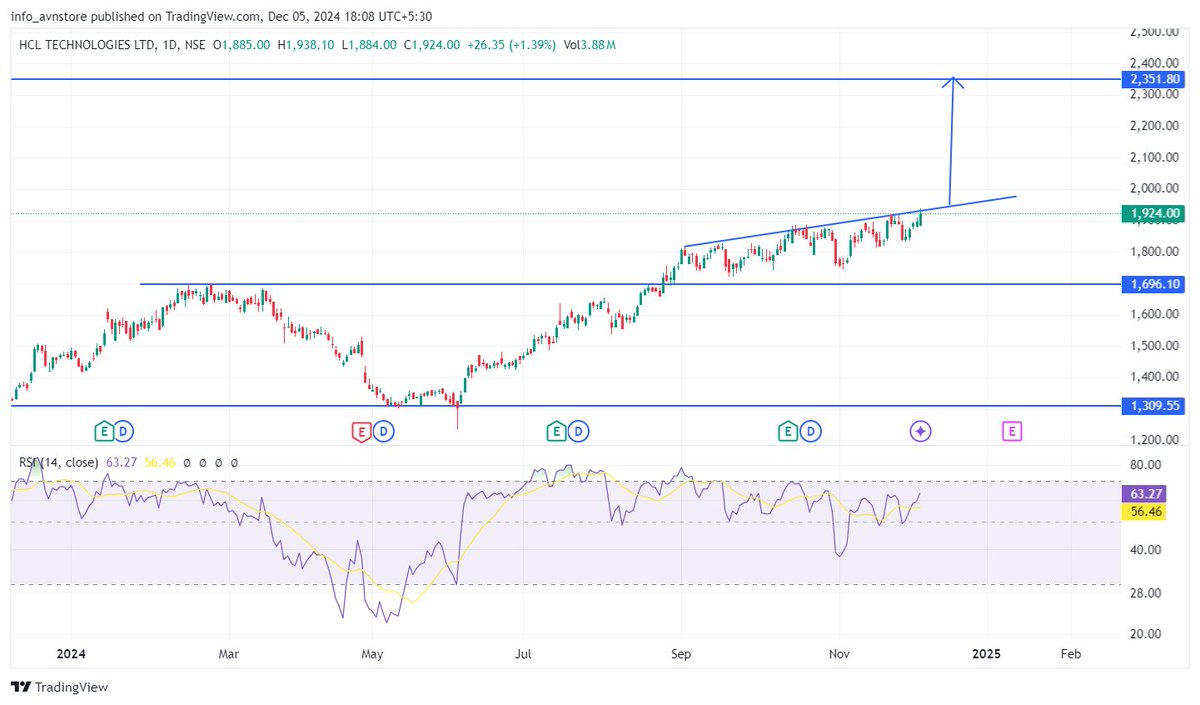This screenshot has width=1200, height=705.
Task: Click the L1,884.00 low value
Action: 368,44
